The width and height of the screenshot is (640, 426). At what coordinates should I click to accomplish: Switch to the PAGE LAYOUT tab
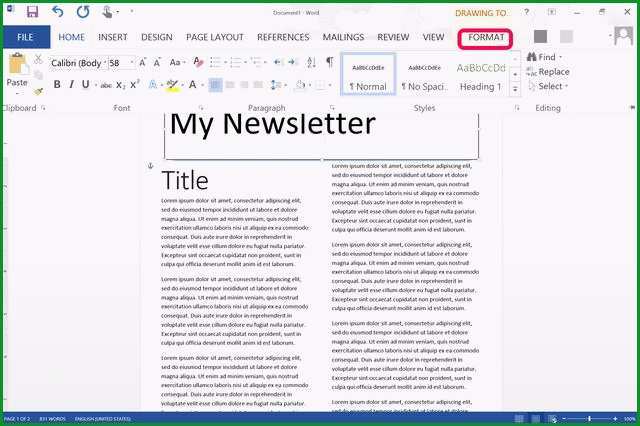(215, 37)
